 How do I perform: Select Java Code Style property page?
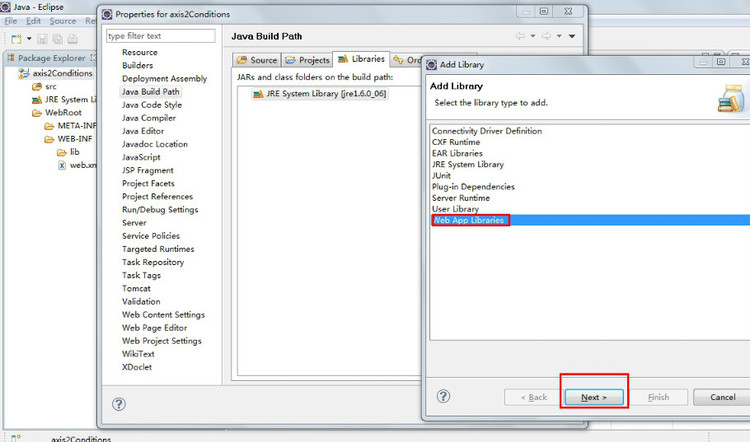(x=152, y=105)
